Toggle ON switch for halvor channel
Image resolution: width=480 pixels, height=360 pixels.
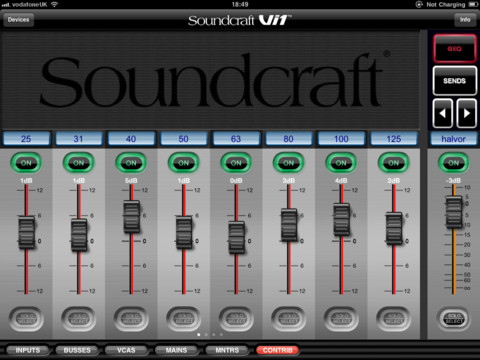(453, 163)
